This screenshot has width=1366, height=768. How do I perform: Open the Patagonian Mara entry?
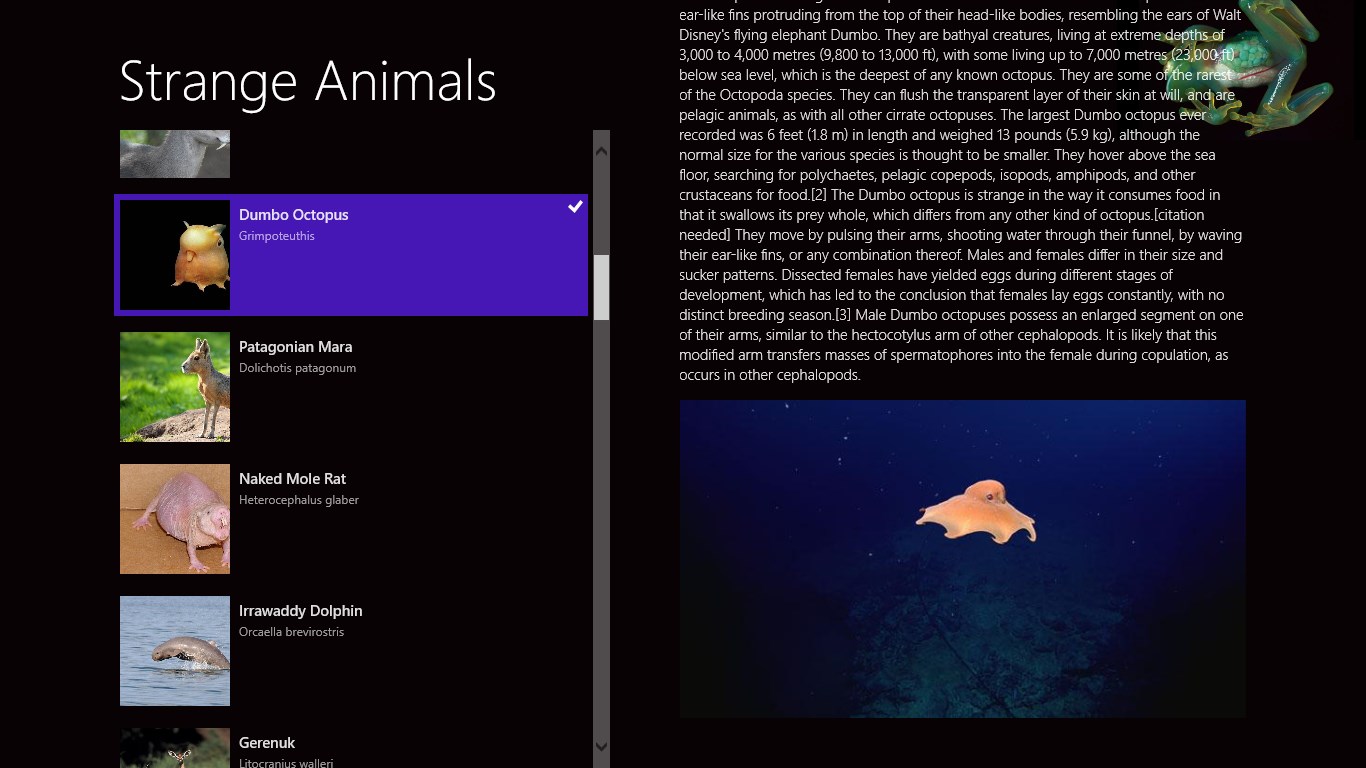click(x=351, y=387)
